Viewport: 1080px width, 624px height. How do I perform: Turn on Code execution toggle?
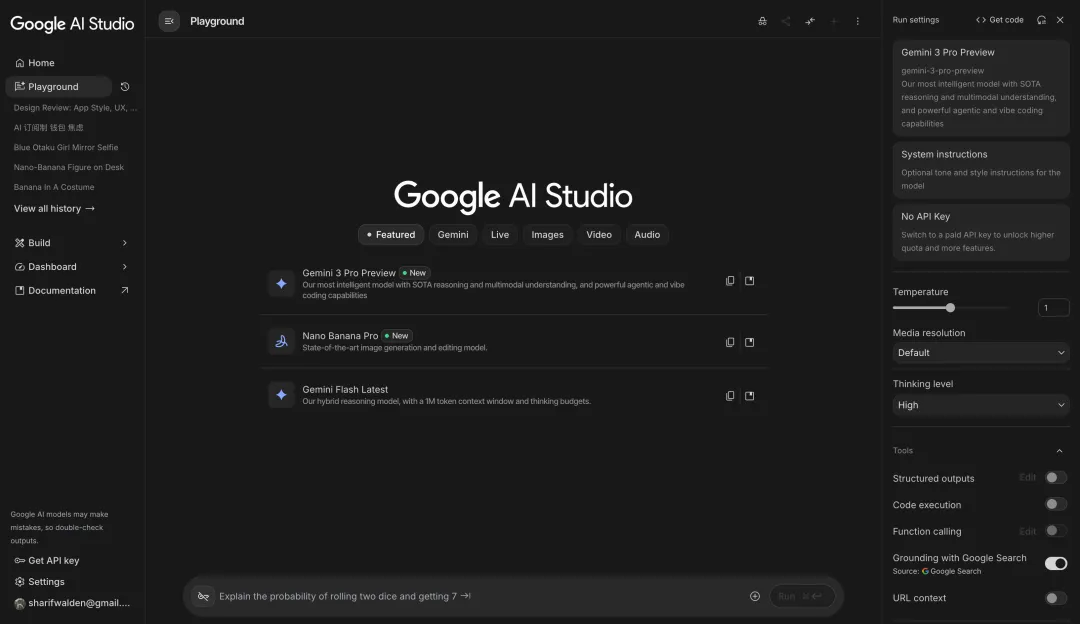pyautogui.click(x=1055, y=505)
